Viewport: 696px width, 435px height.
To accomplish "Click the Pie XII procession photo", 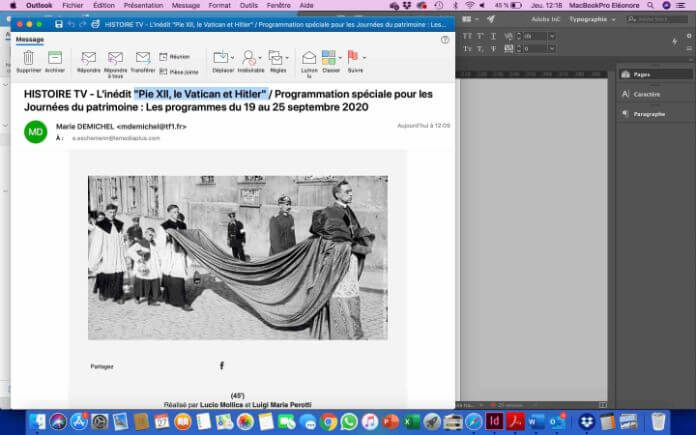I will tap(238, 257).
